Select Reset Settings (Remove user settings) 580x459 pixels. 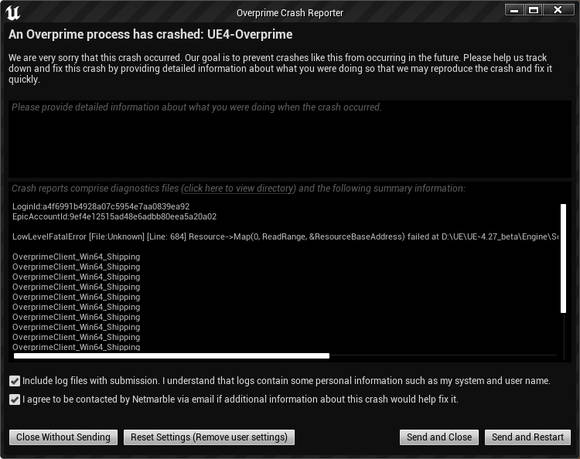click(x=209, y=437)
